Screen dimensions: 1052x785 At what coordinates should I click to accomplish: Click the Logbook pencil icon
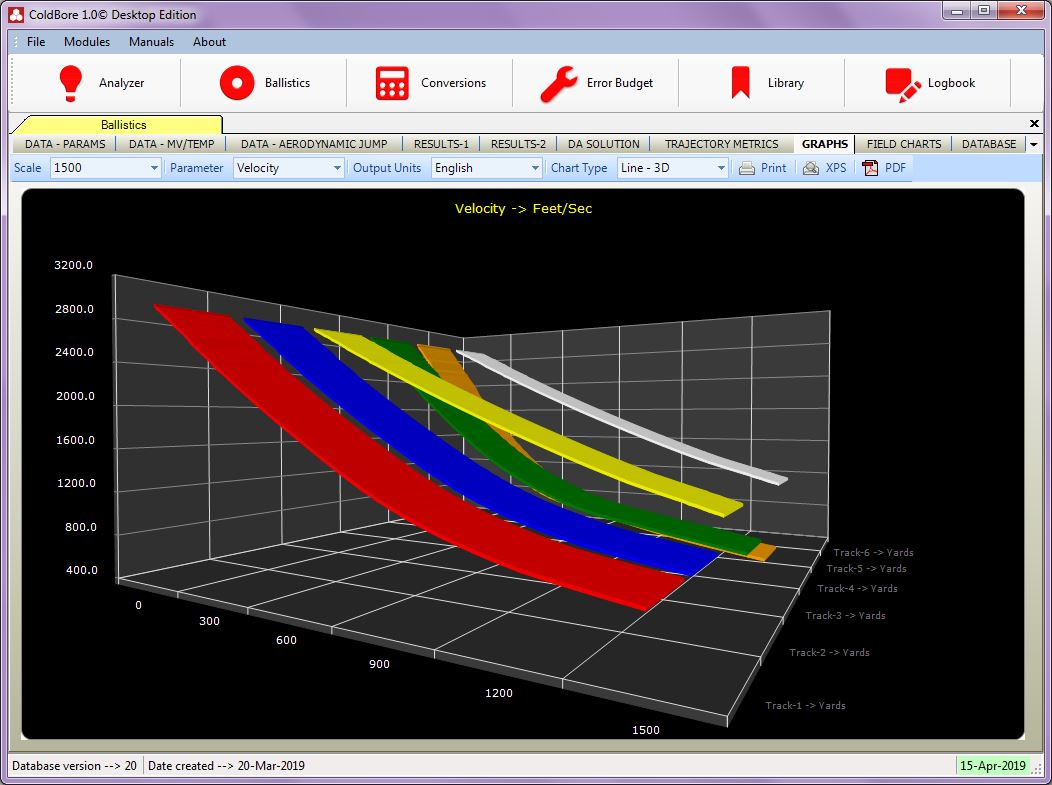(903, 85)
